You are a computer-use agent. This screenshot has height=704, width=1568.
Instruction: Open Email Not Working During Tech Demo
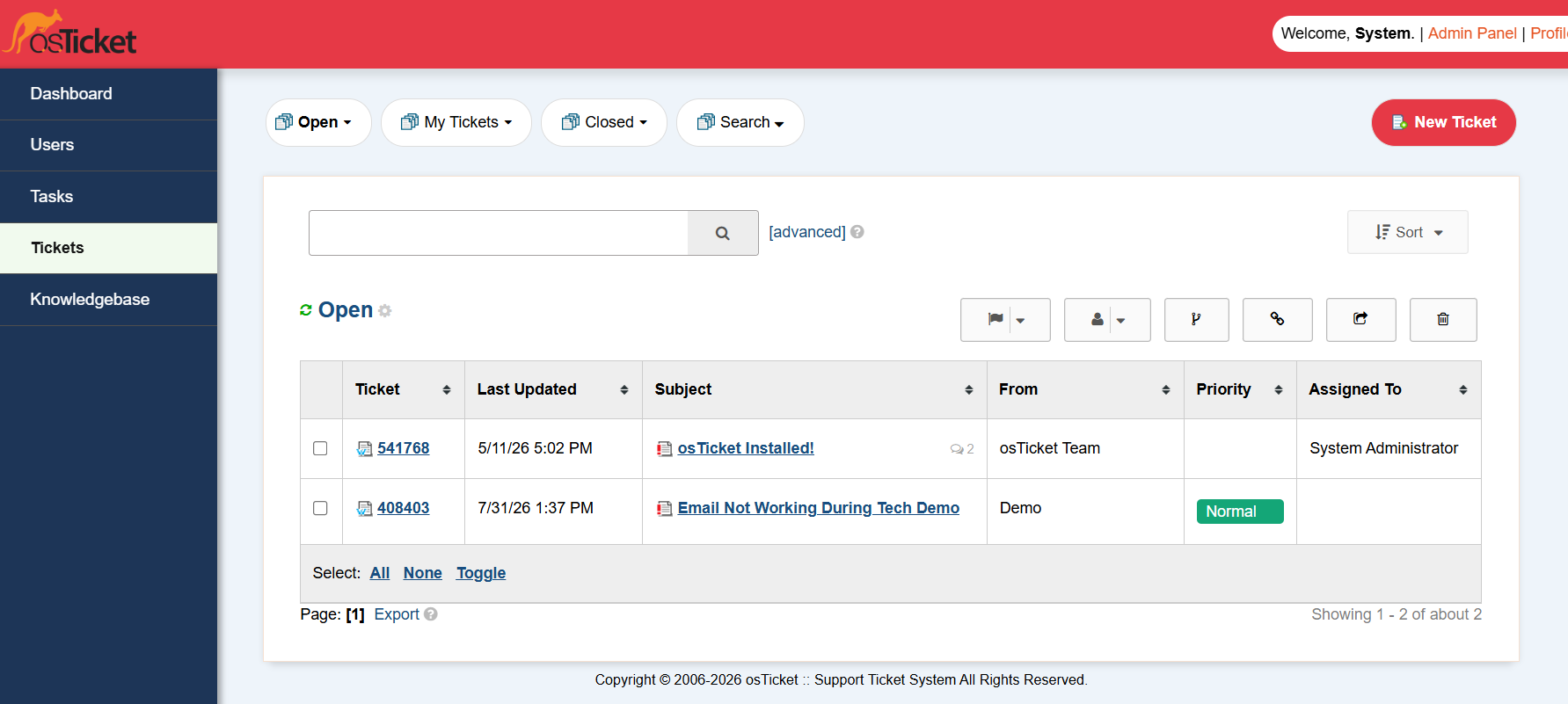pos(819,508)
